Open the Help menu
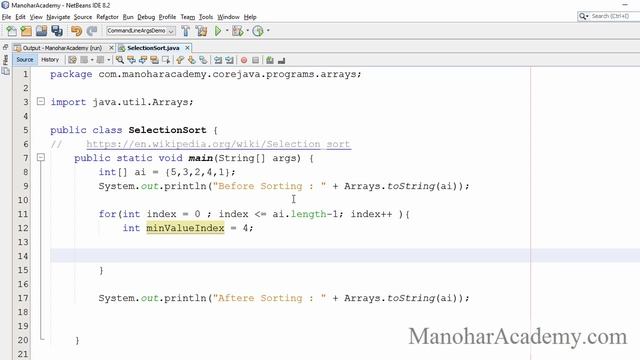This screenshot has height=360, width=640. click(x=250, y=17)
